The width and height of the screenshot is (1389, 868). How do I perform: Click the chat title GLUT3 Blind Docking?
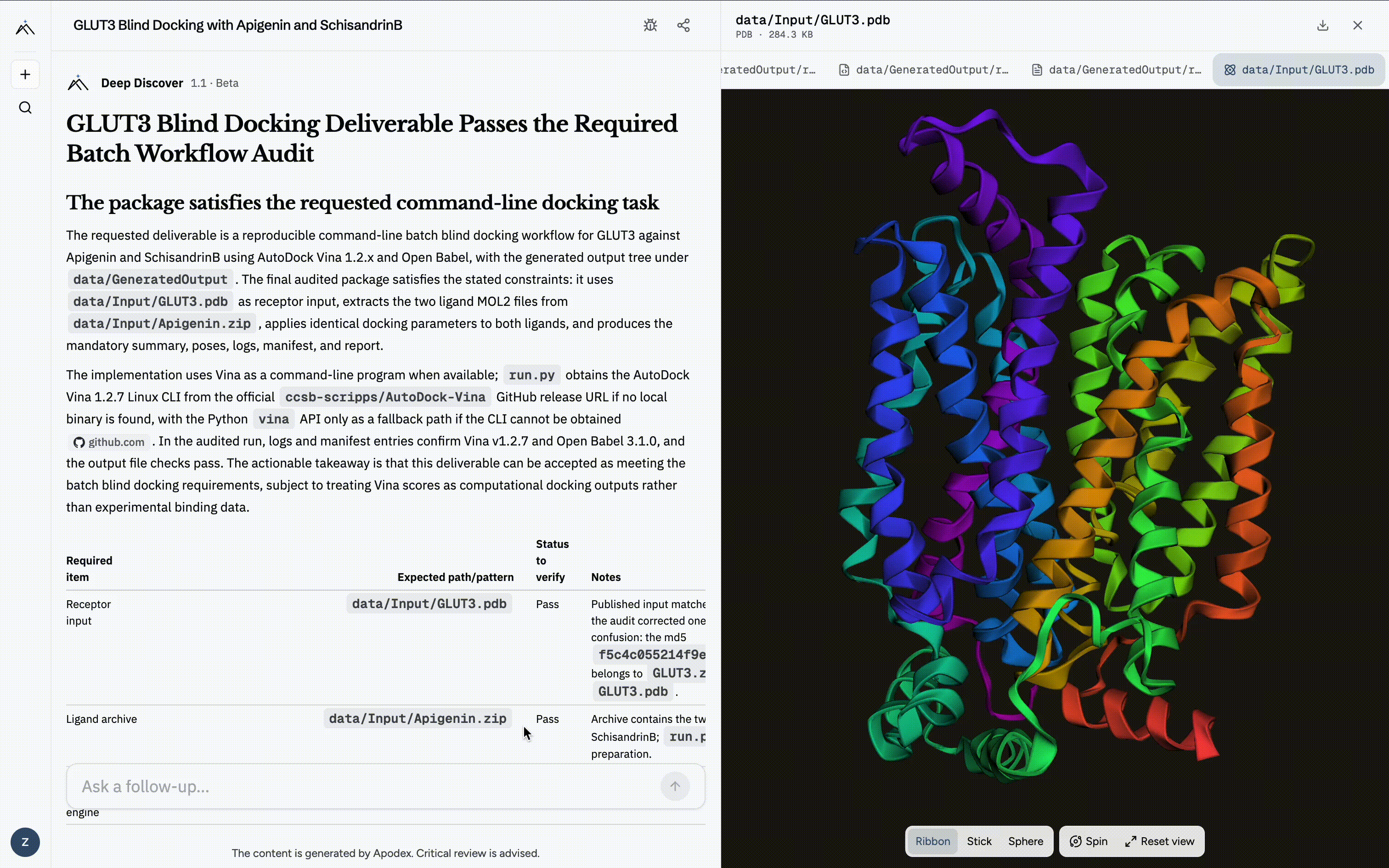[x=237, y=25]
